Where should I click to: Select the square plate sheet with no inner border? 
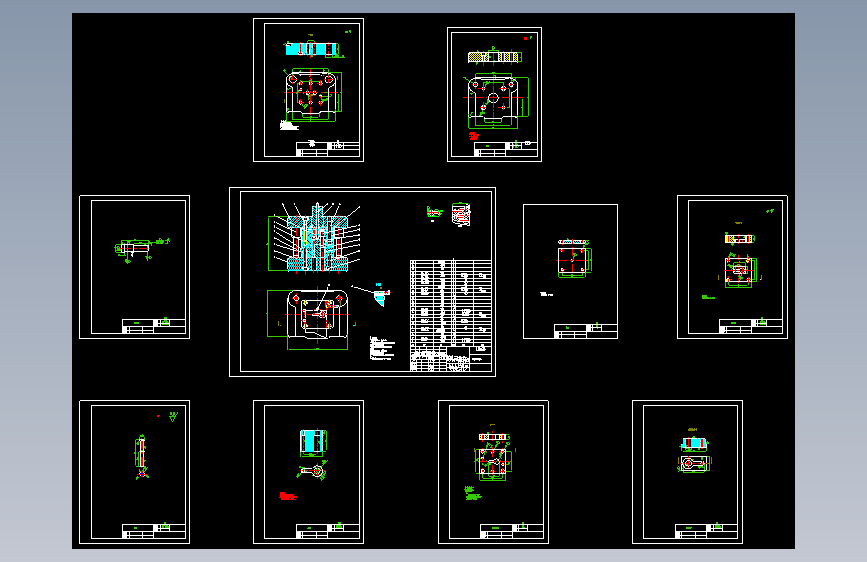(x=570, y=272)
